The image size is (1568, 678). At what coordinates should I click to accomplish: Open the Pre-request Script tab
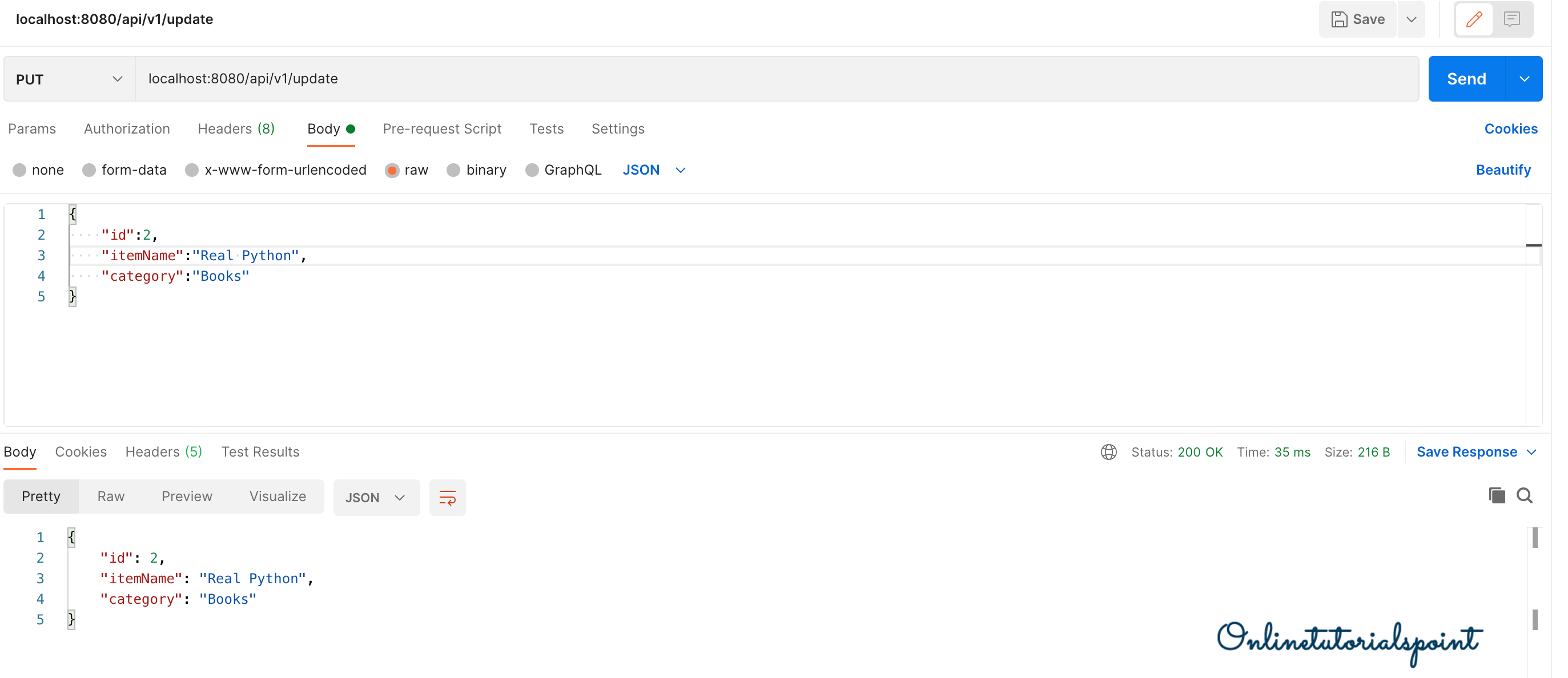tap(442, 129)
